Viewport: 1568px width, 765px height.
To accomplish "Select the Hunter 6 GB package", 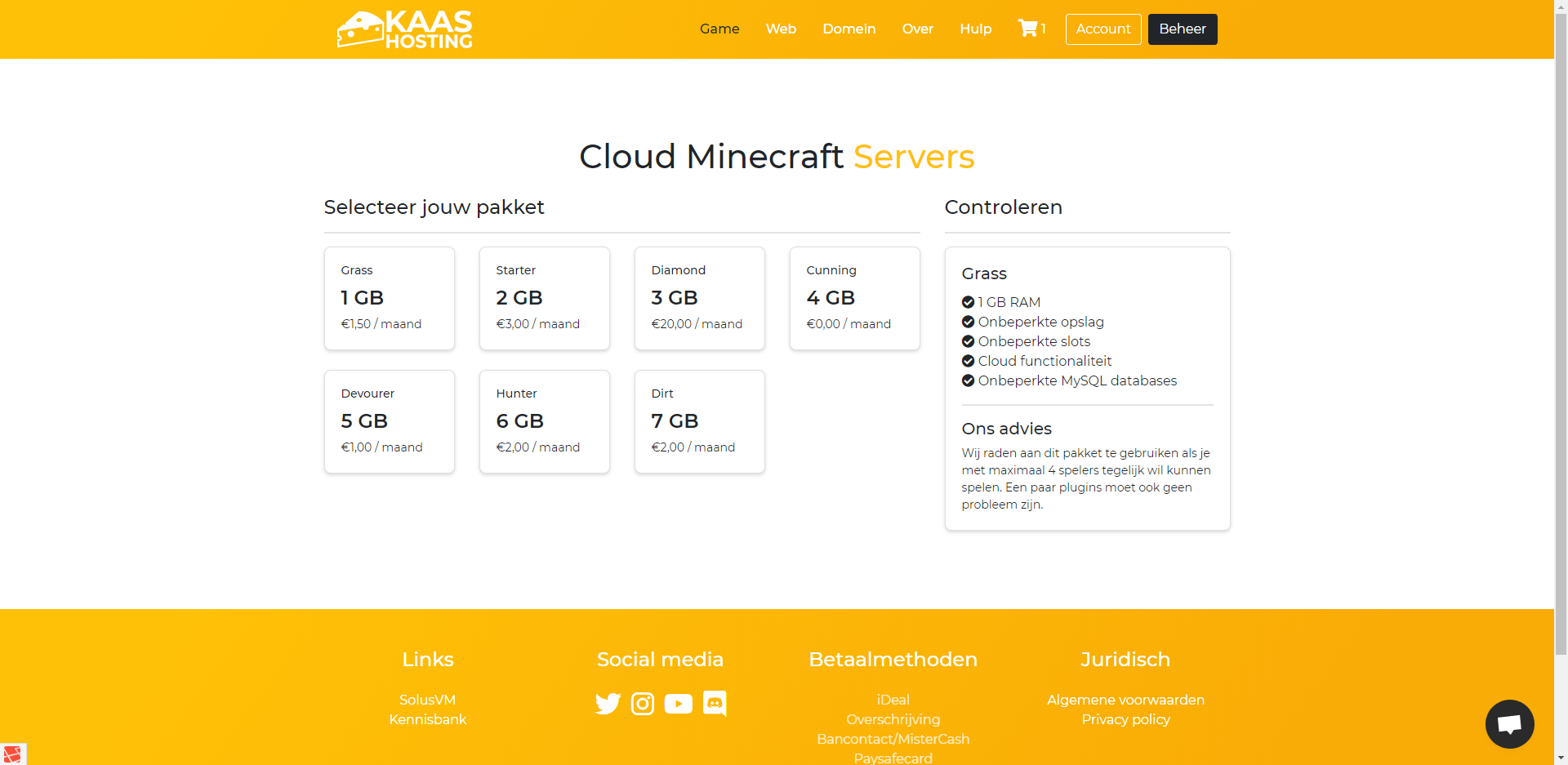I will 545,421.
